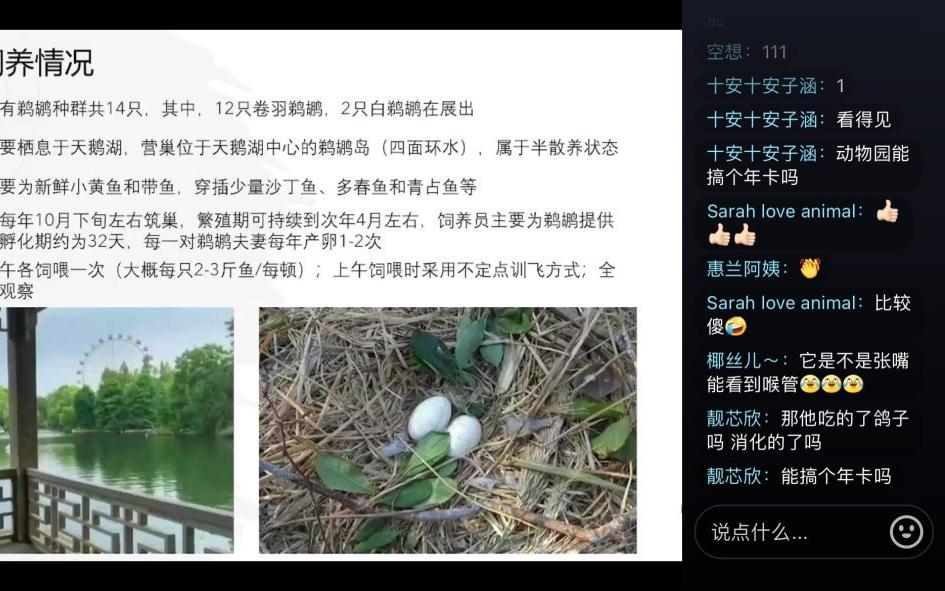Screen dimensions: 945x591
Task: Tap the 能搞个年卡吗 comment by 靓芯欣
Action: coord(799,476)
